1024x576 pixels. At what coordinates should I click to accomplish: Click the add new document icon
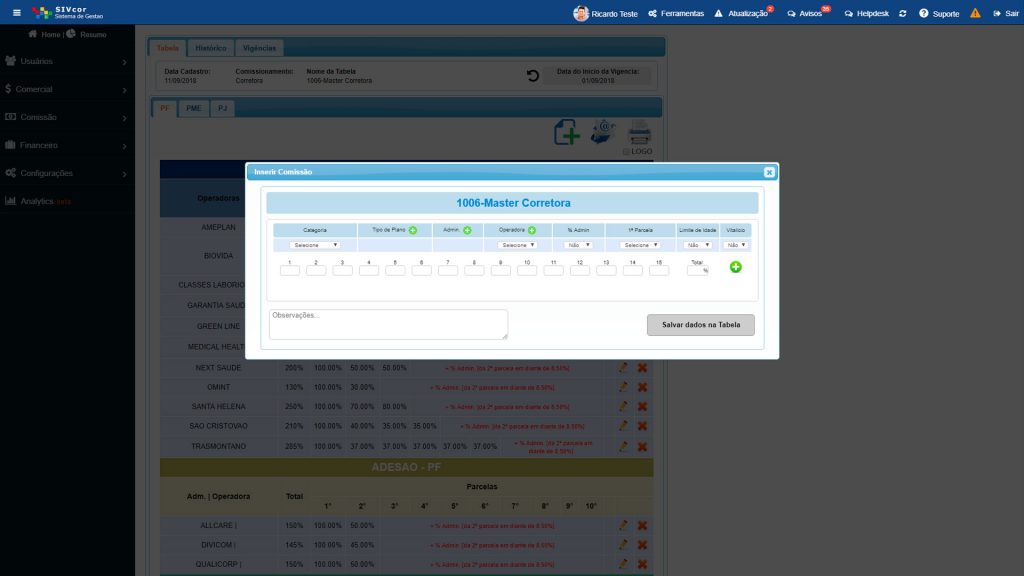(567, 133)
